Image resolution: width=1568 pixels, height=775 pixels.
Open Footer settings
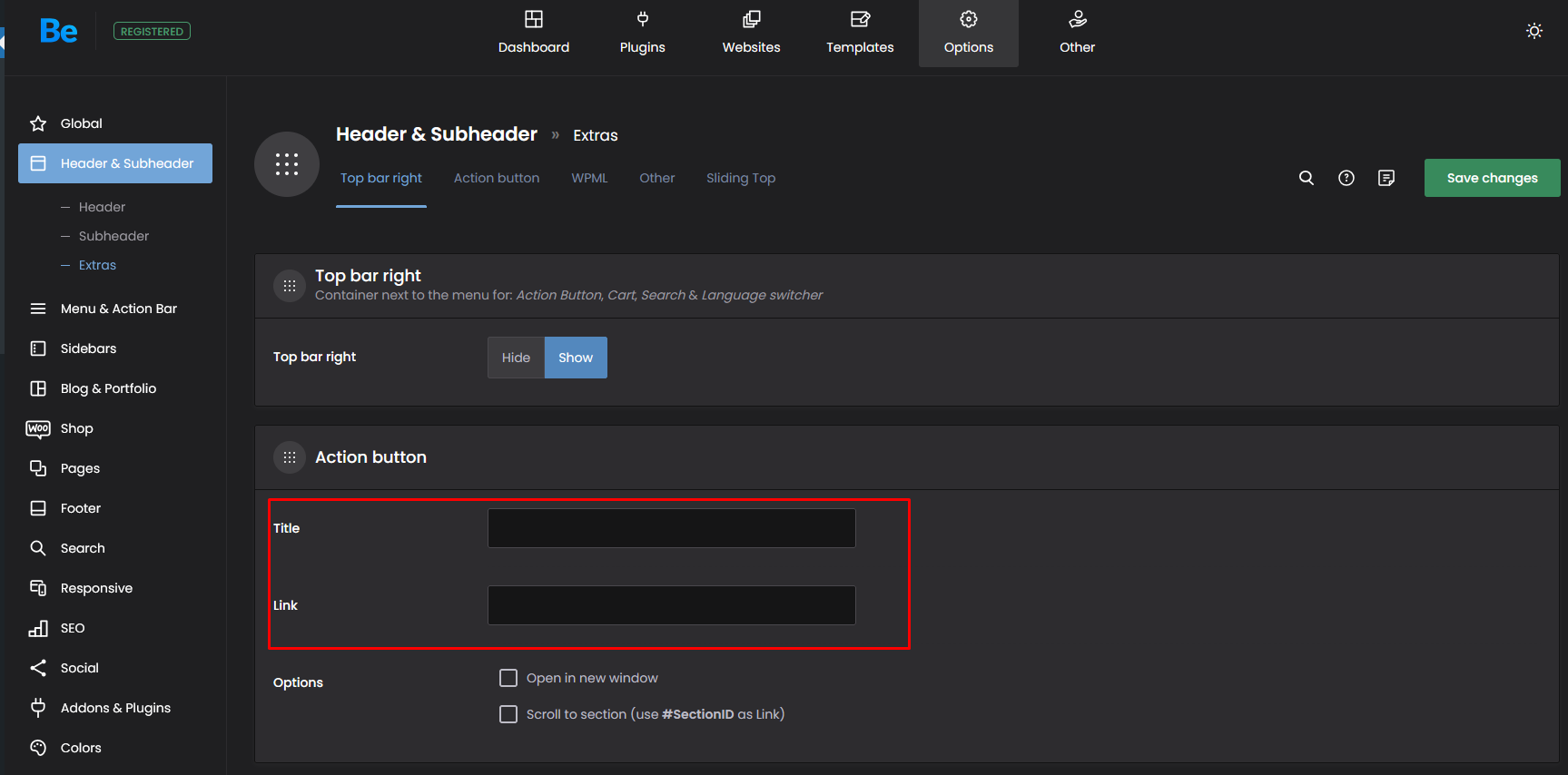pyautogui.click(x=115, y=508)
